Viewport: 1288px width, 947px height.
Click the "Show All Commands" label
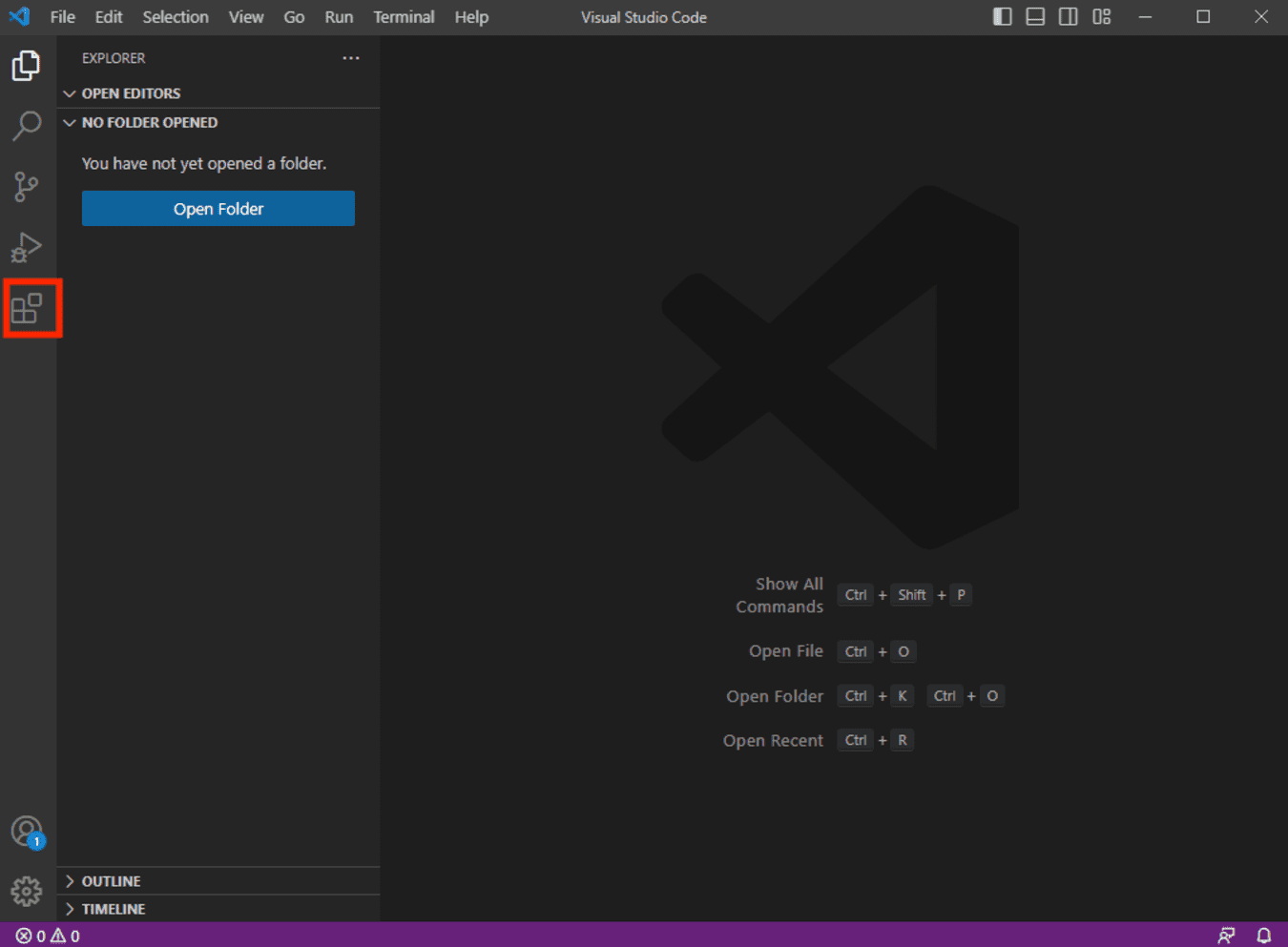[x=779, y=595]
